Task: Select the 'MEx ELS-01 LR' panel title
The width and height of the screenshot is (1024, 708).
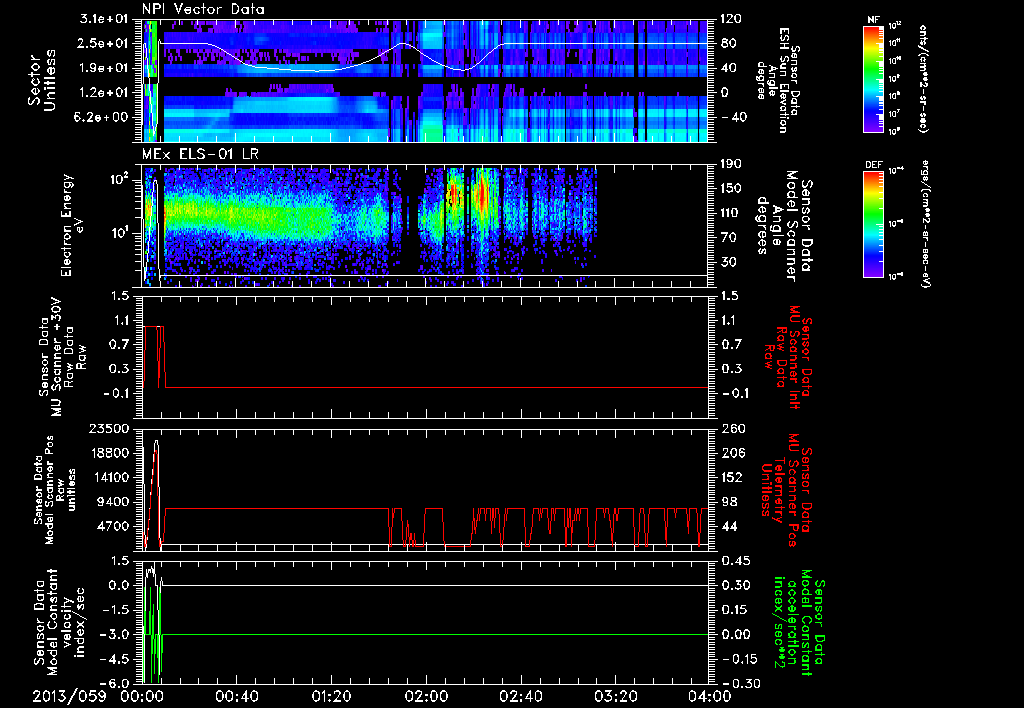Action: pyautogui.click(x=199, y=154)
